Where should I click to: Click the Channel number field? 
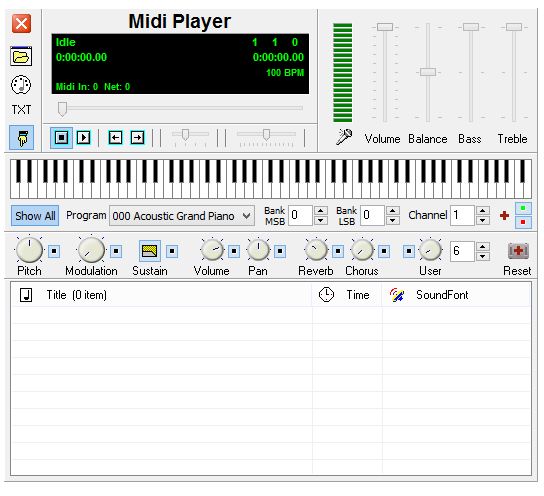462,215
